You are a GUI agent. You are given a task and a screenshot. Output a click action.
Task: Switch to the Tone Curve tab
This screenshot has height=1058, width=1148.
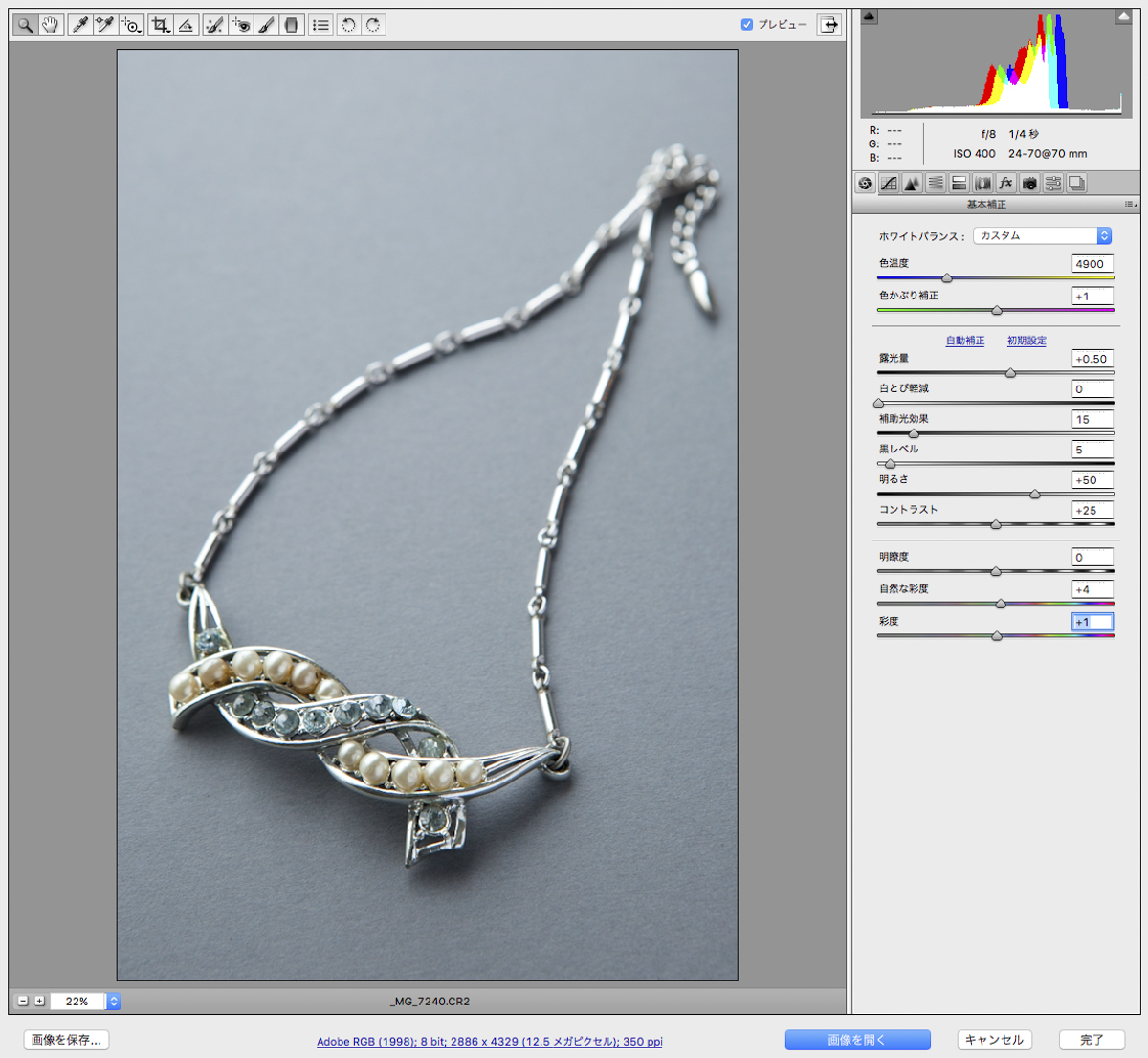889,184
